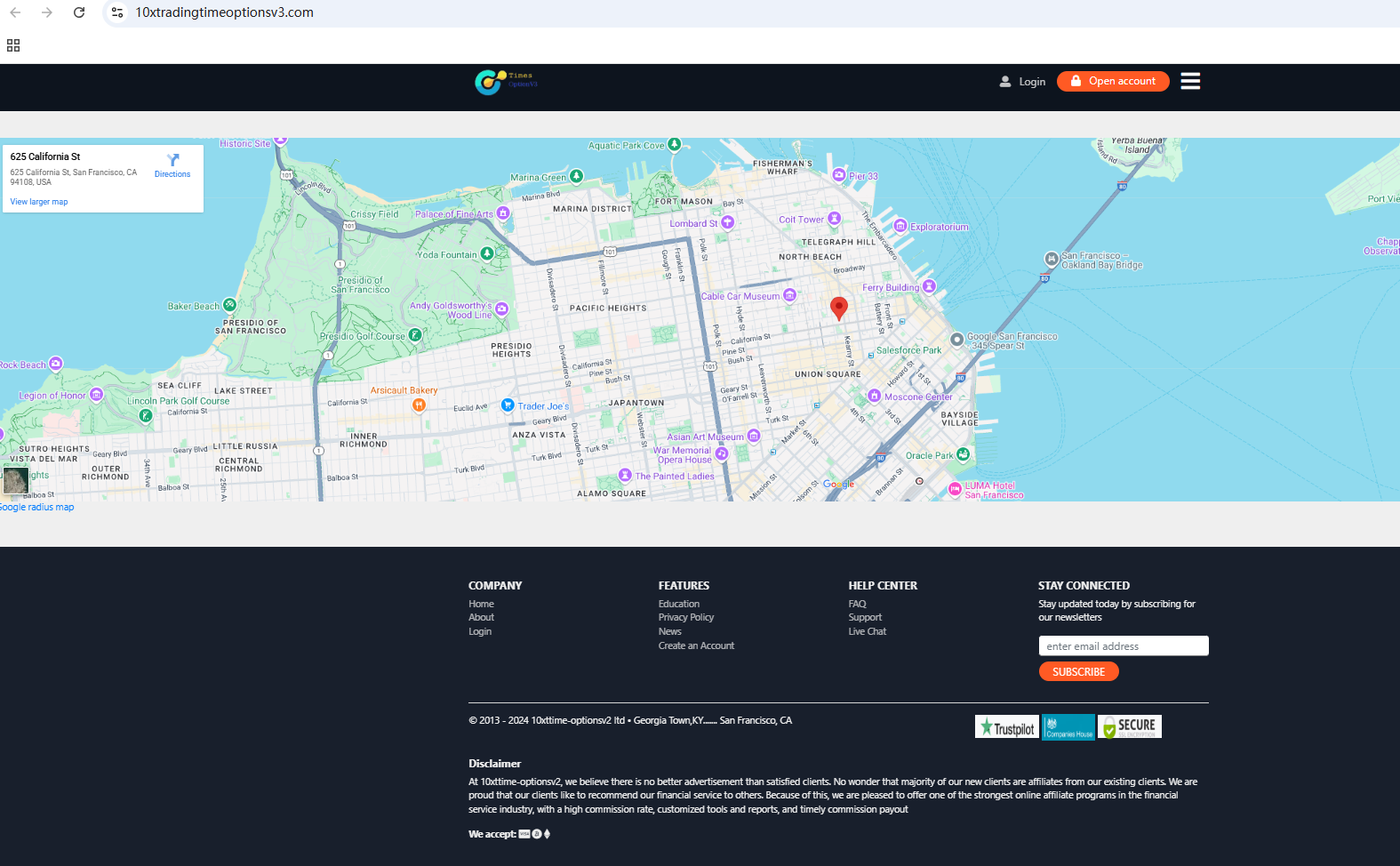Screen dimensions: 1400x866
Task: Click the Coit Tower map marker
Action: click(834, 219)
